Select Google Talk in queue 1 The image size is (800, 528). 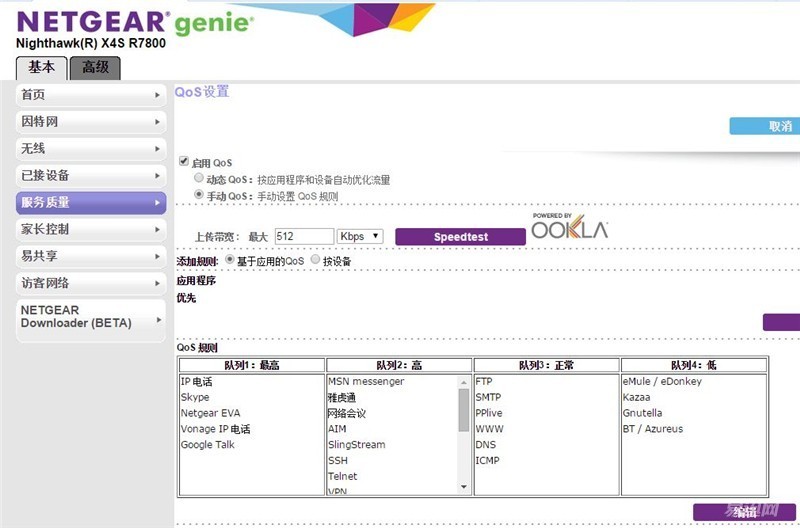(x=208, y=444)
